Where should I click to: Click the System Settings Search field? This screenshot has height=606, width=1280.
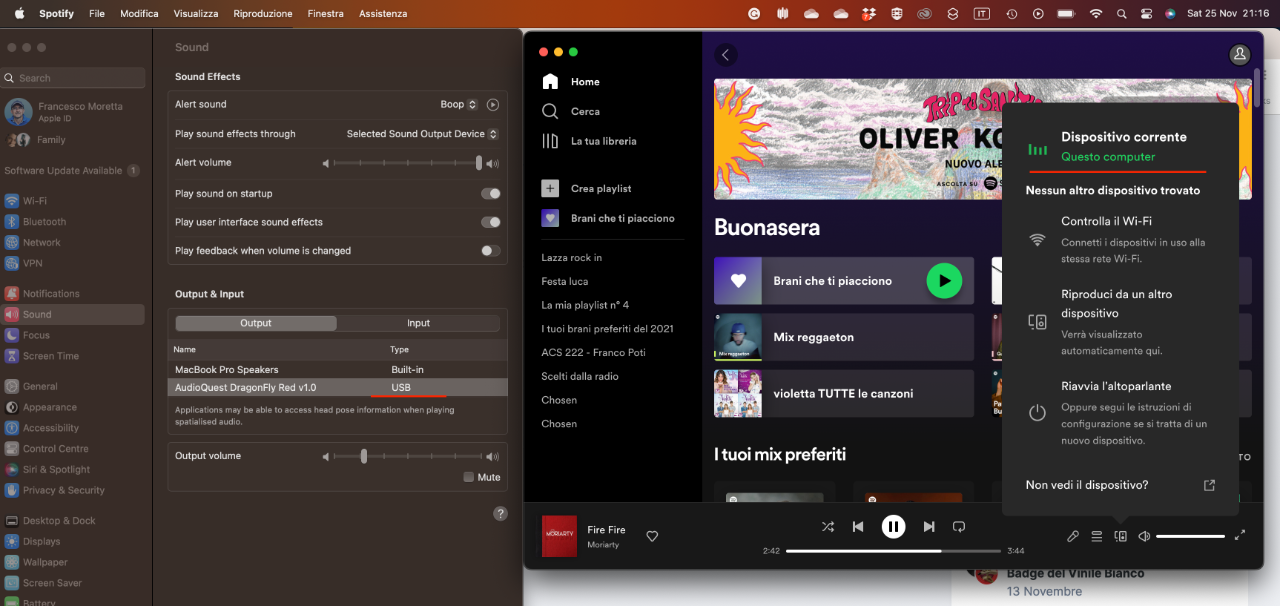point(73,78)
